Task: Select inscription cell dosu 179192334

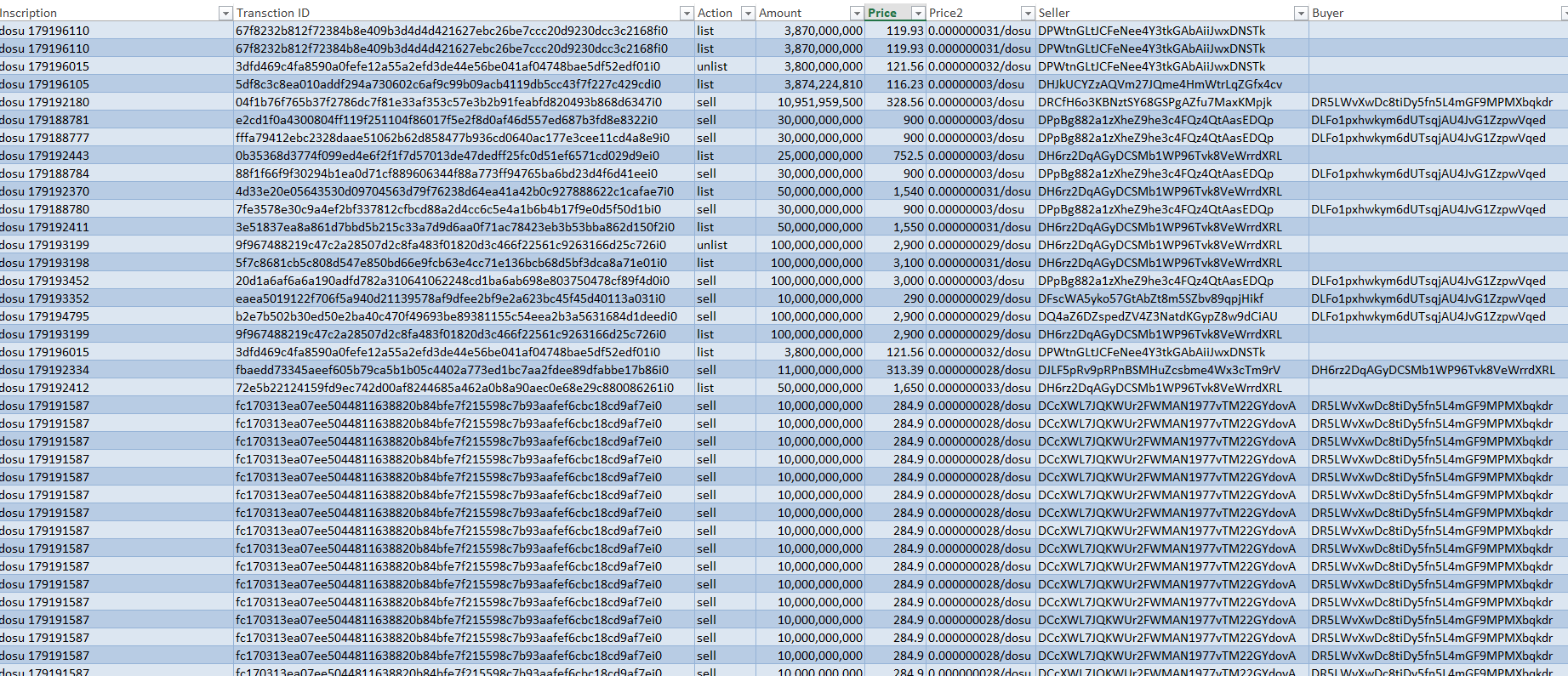Action: coord(117,370)
